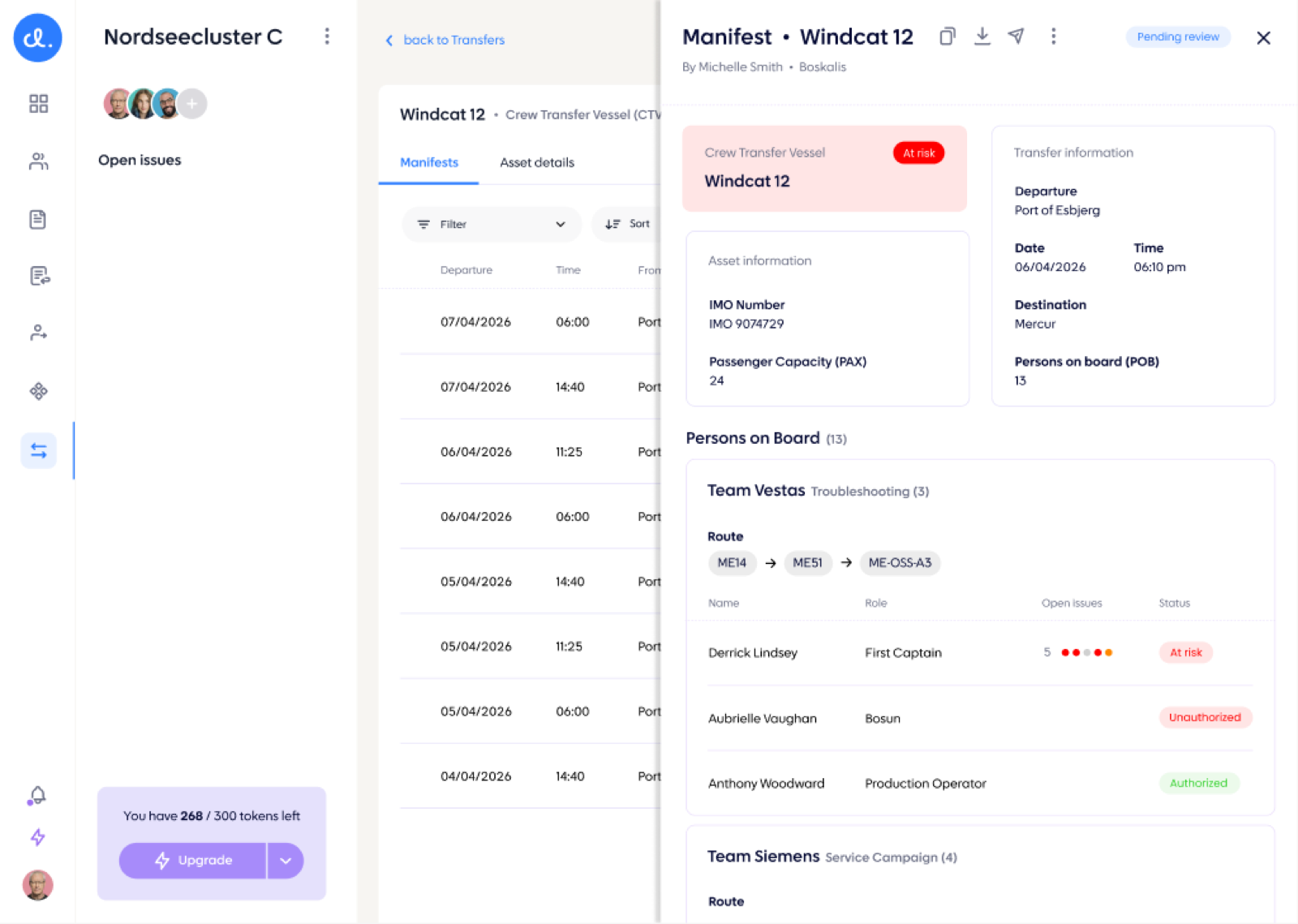Click Derrick Lindsey's At risk status
The image size is (1298, 924).
1185,652
